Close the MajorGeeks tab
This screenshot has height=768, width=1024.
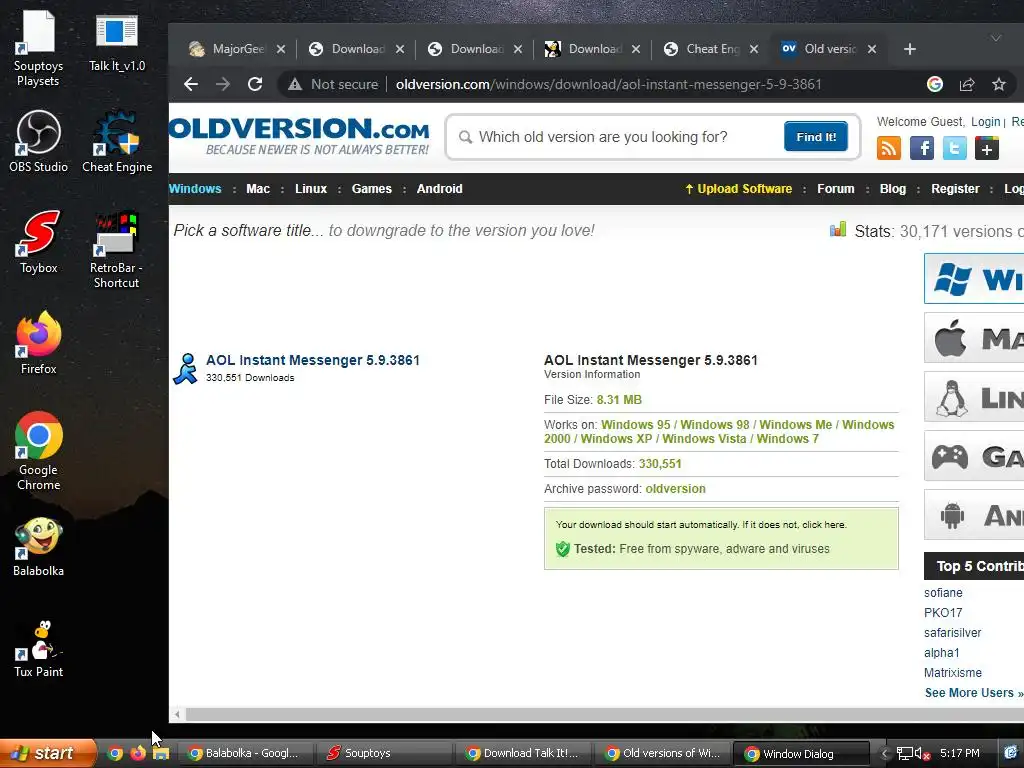281,49
